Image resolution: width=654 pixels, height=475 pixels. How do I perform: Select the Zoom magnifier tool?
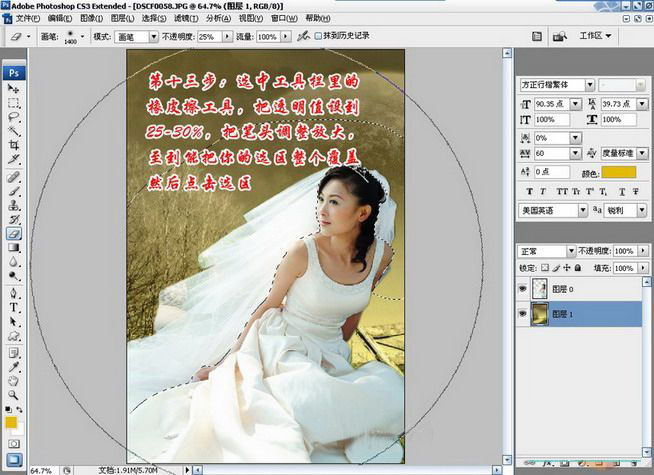[14, 395]
